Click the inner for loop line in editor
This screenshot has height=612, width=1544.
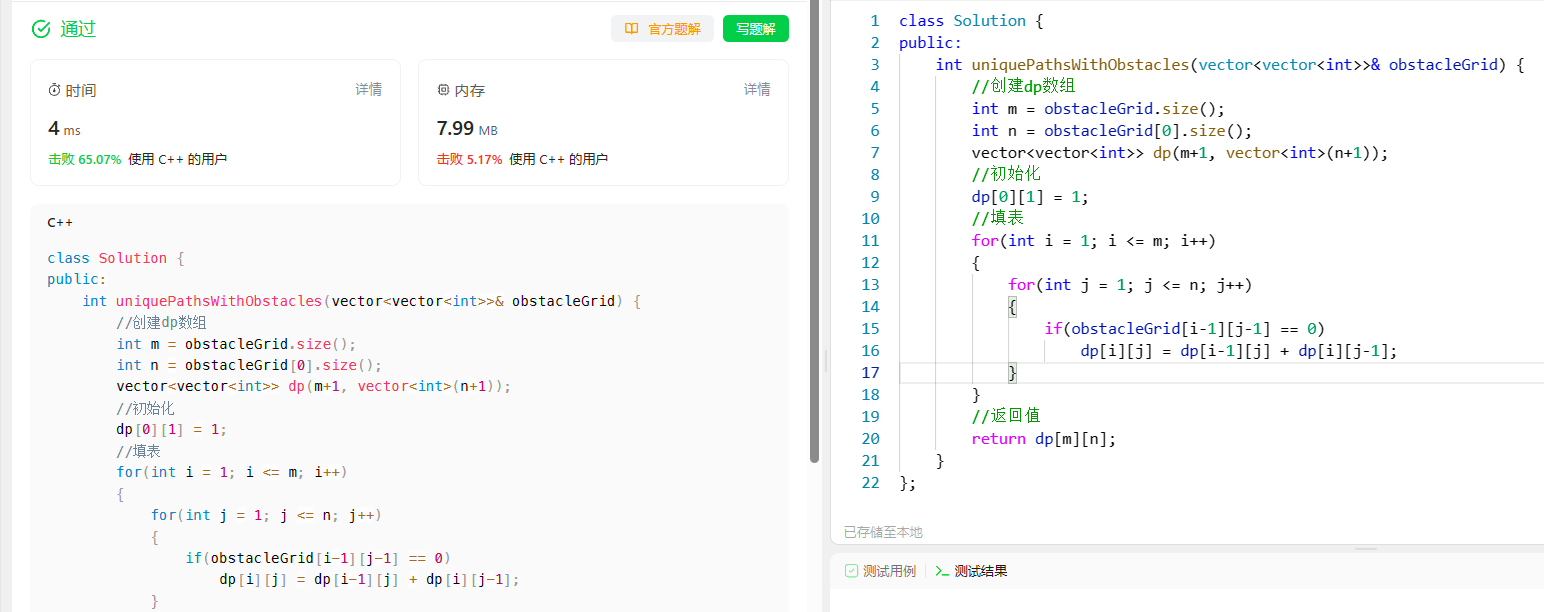[1130, 285]
